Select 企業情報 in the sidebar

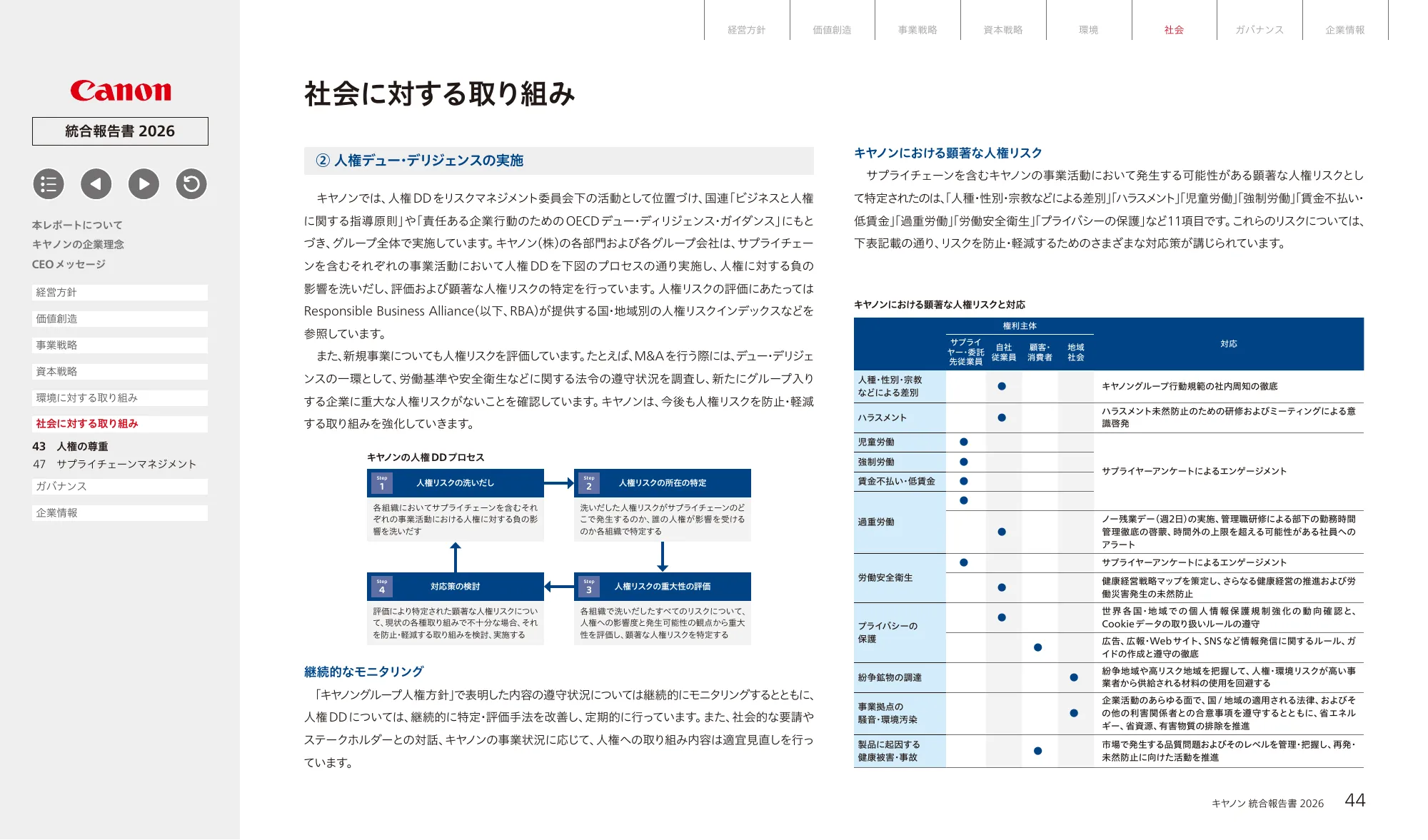[120, 513]
